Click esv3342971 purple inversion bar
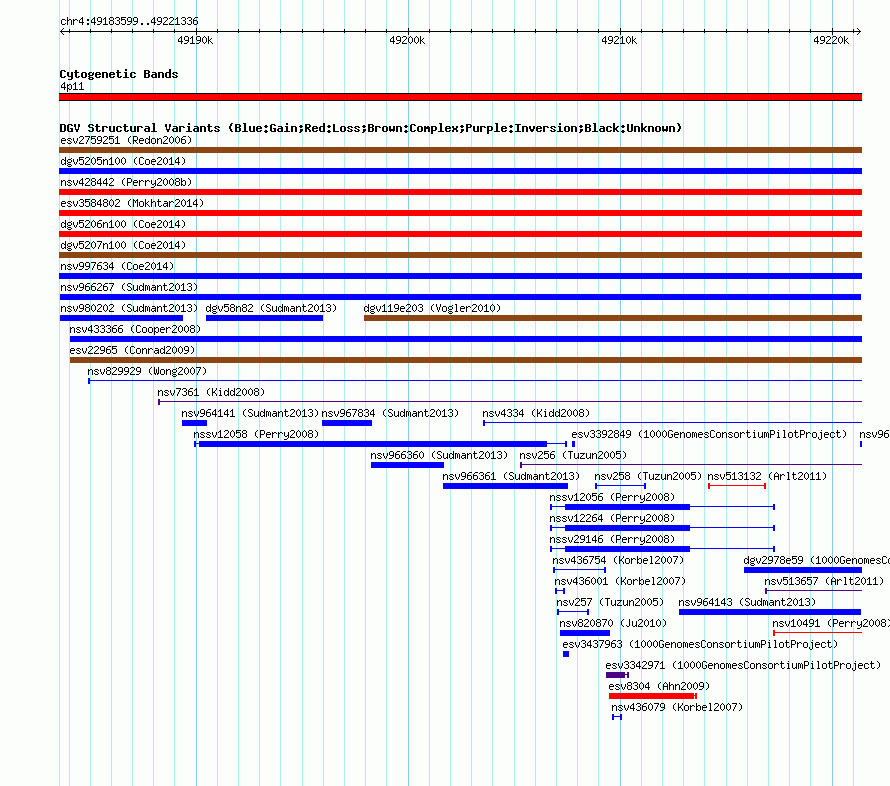The height and width of the screenshot is (786, 890). tap(615, 675)
